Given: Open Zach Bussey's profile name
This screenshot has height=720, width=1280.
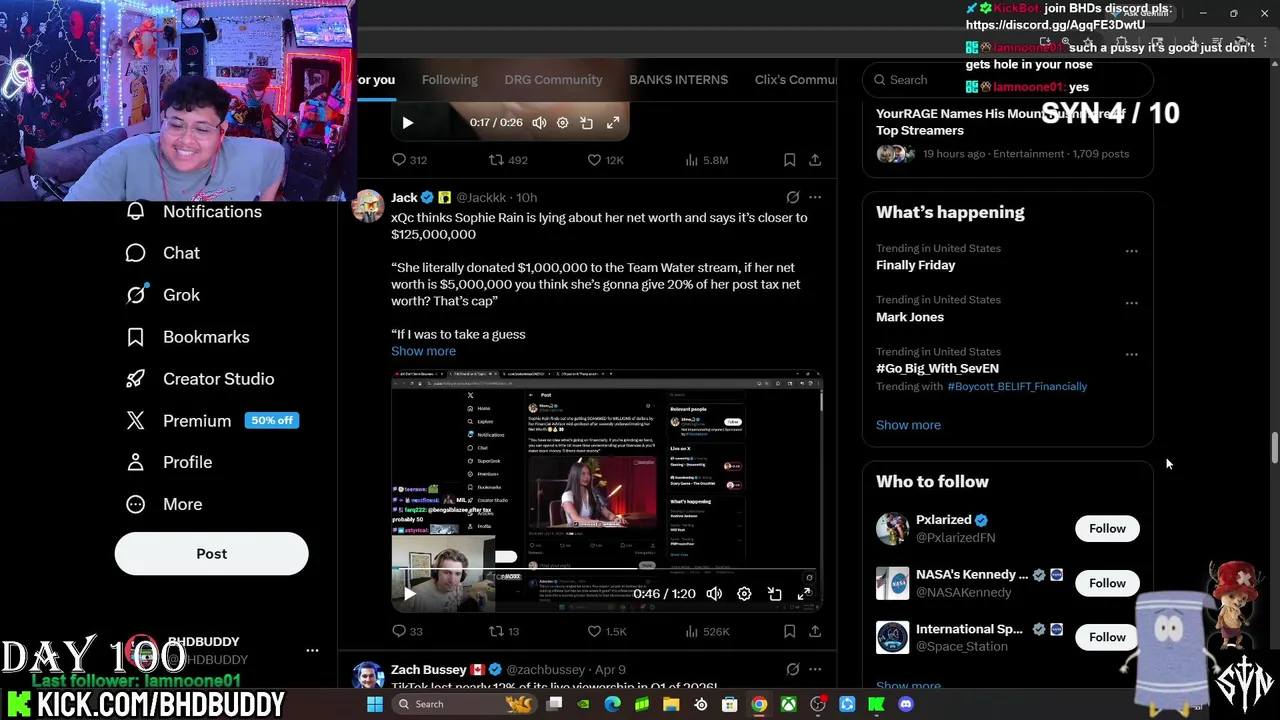Looking at the screenshot, I should coord(428,670).
